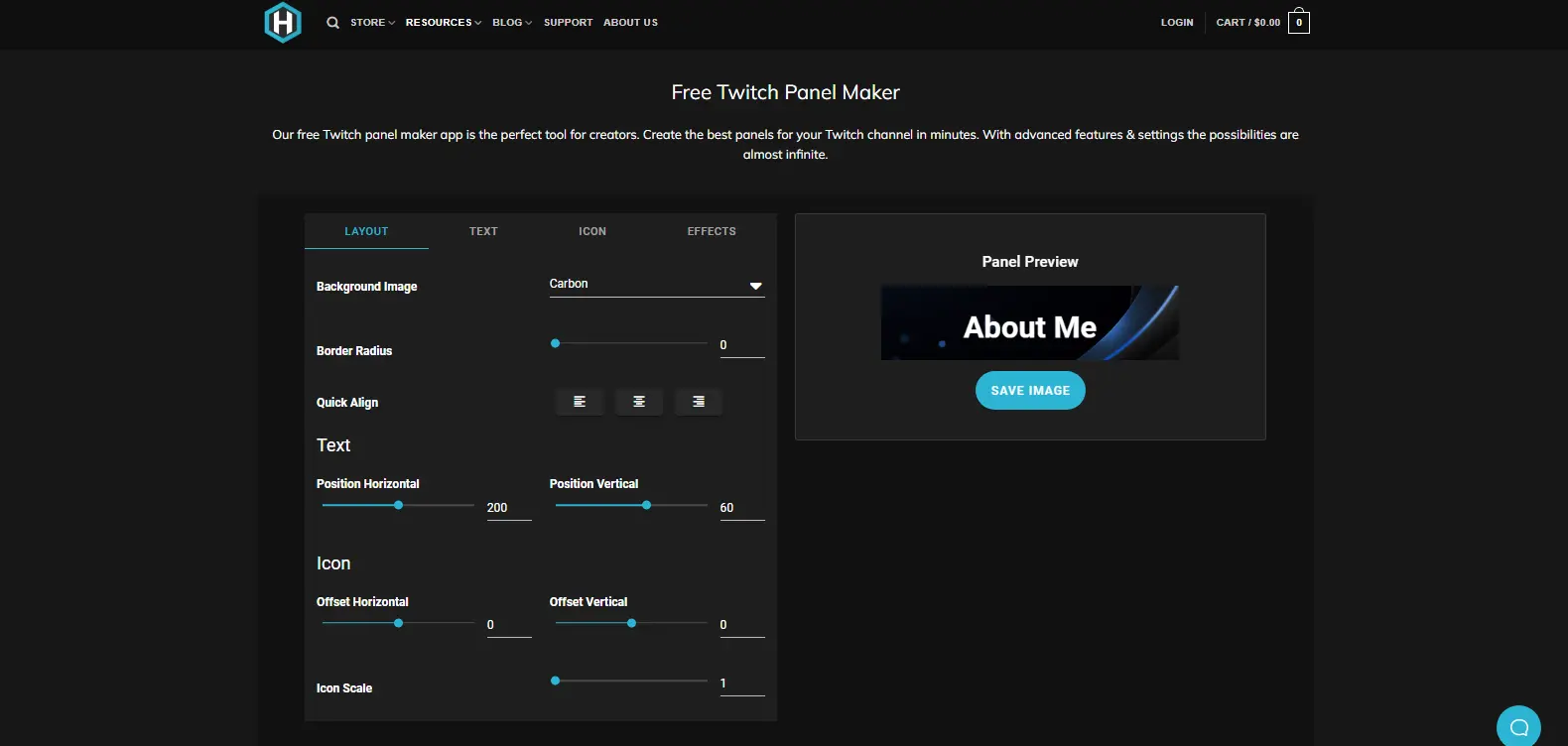The height and width of the screenshot is (746, 1568).
Task: Switch to the Layout tab
Action: tap(366, 231)
